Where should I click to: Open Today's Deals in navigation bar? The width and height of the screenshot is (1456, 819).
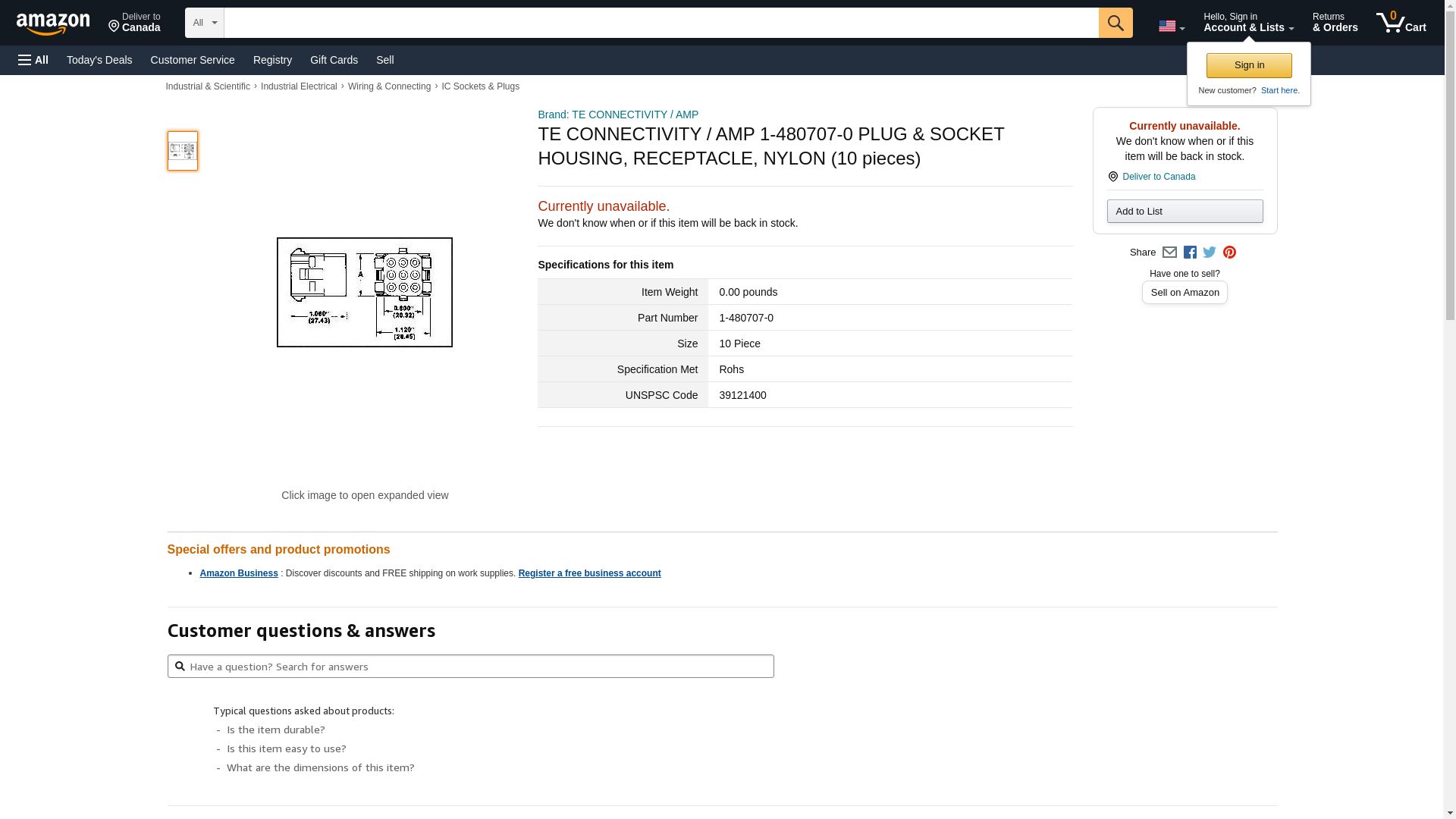99,60
